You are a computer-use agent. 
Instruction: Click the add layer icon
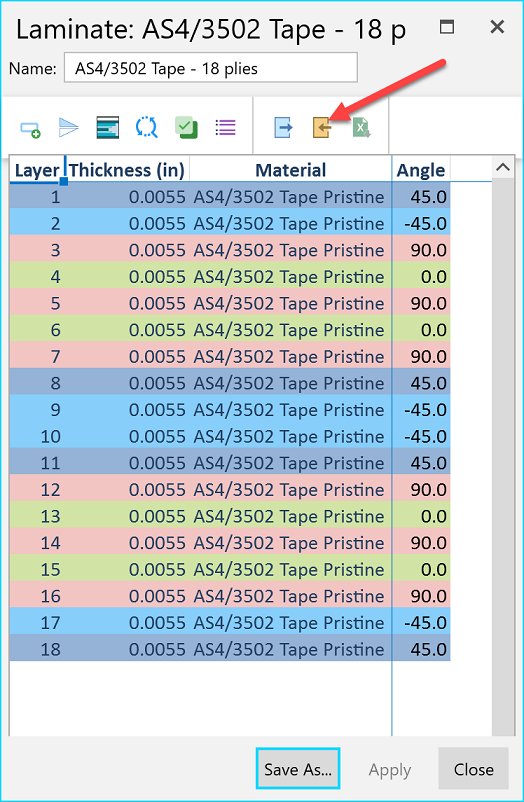click(30, 129)
